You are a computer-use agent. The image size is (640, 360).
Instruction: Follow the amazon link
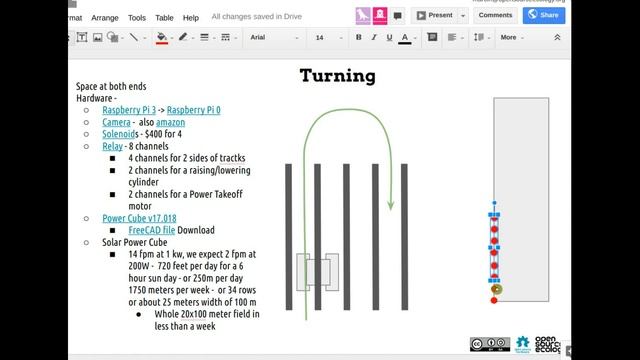(170, 122)
